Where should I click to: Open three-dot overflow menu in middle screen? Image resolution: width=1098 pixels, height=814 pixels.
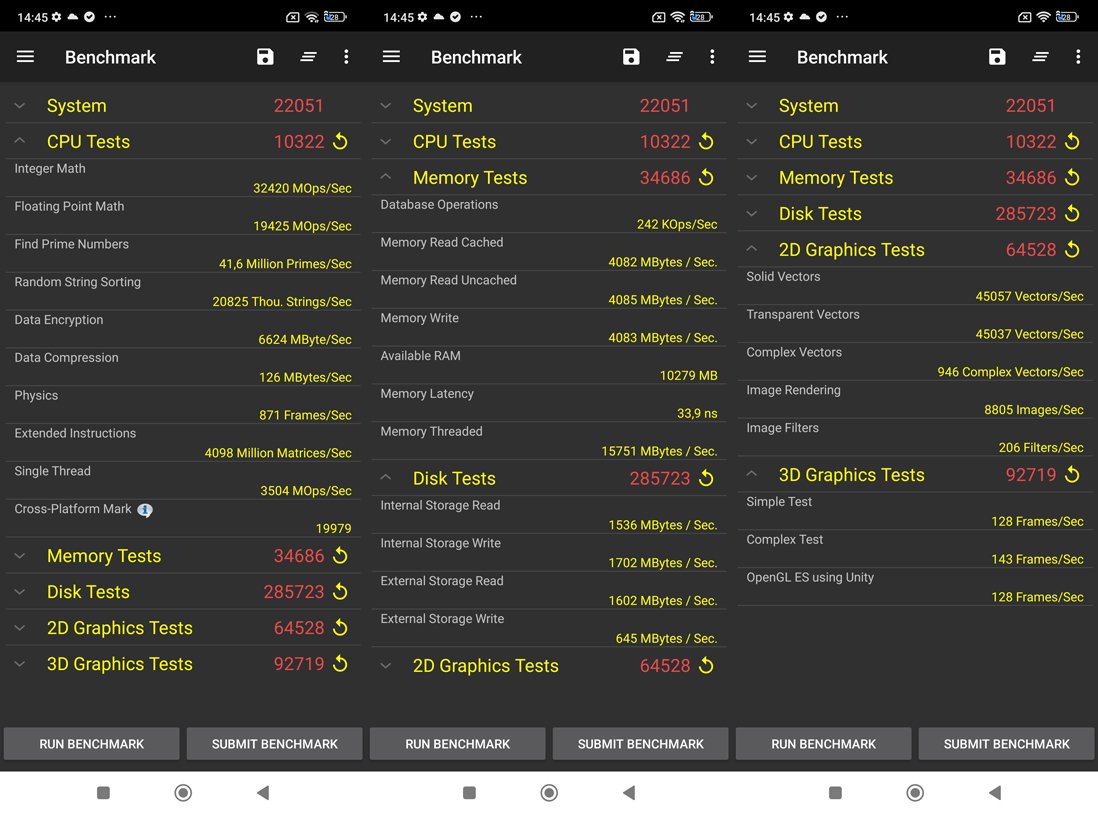coord(712,57)
